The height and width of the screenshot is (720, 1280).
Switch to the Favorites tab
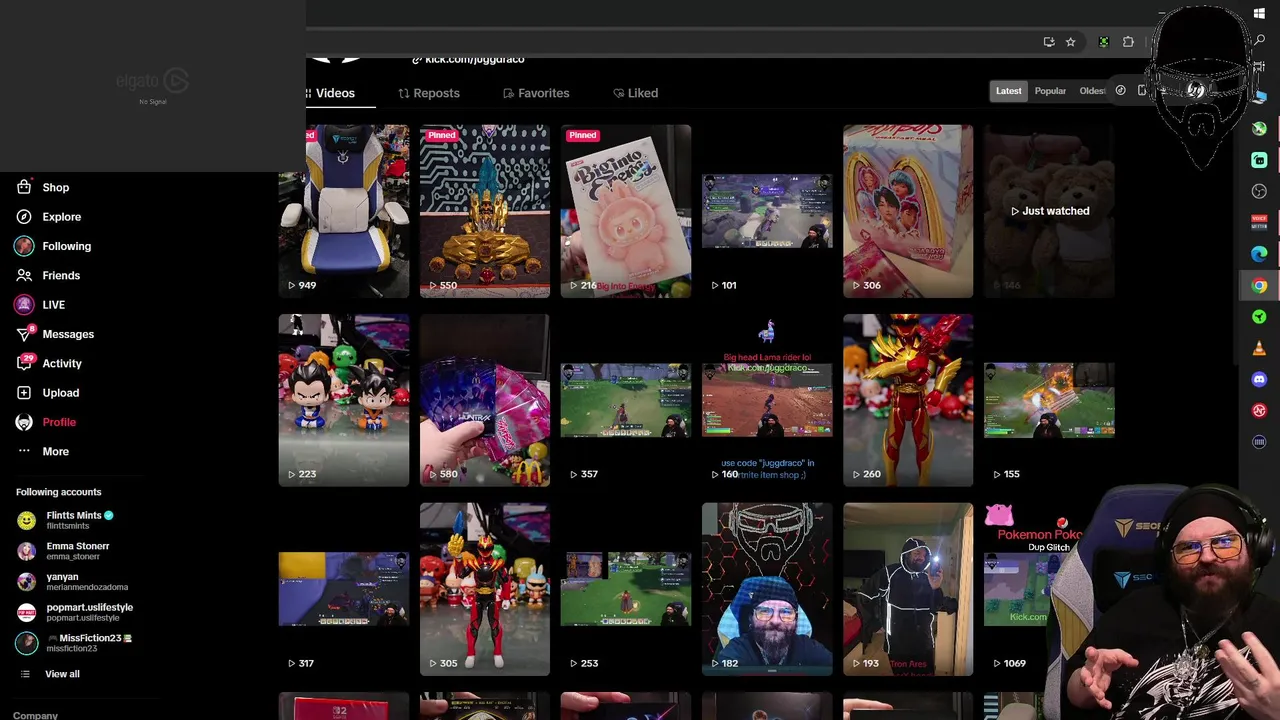(536, 93)
